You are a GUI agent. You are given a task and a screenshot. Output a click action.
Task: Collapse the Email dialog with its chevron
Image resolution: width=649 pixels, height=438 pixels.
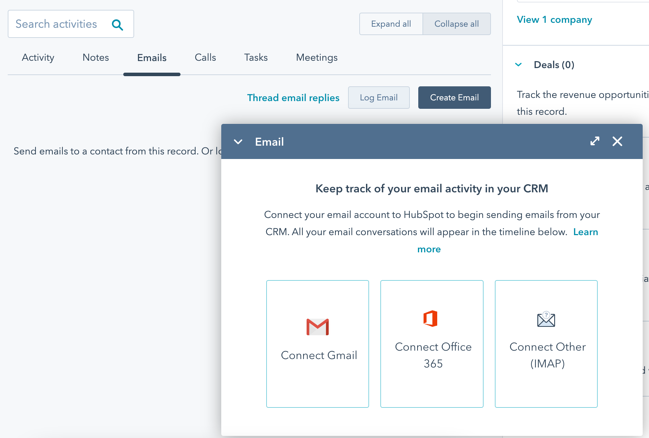coord(238,142)
